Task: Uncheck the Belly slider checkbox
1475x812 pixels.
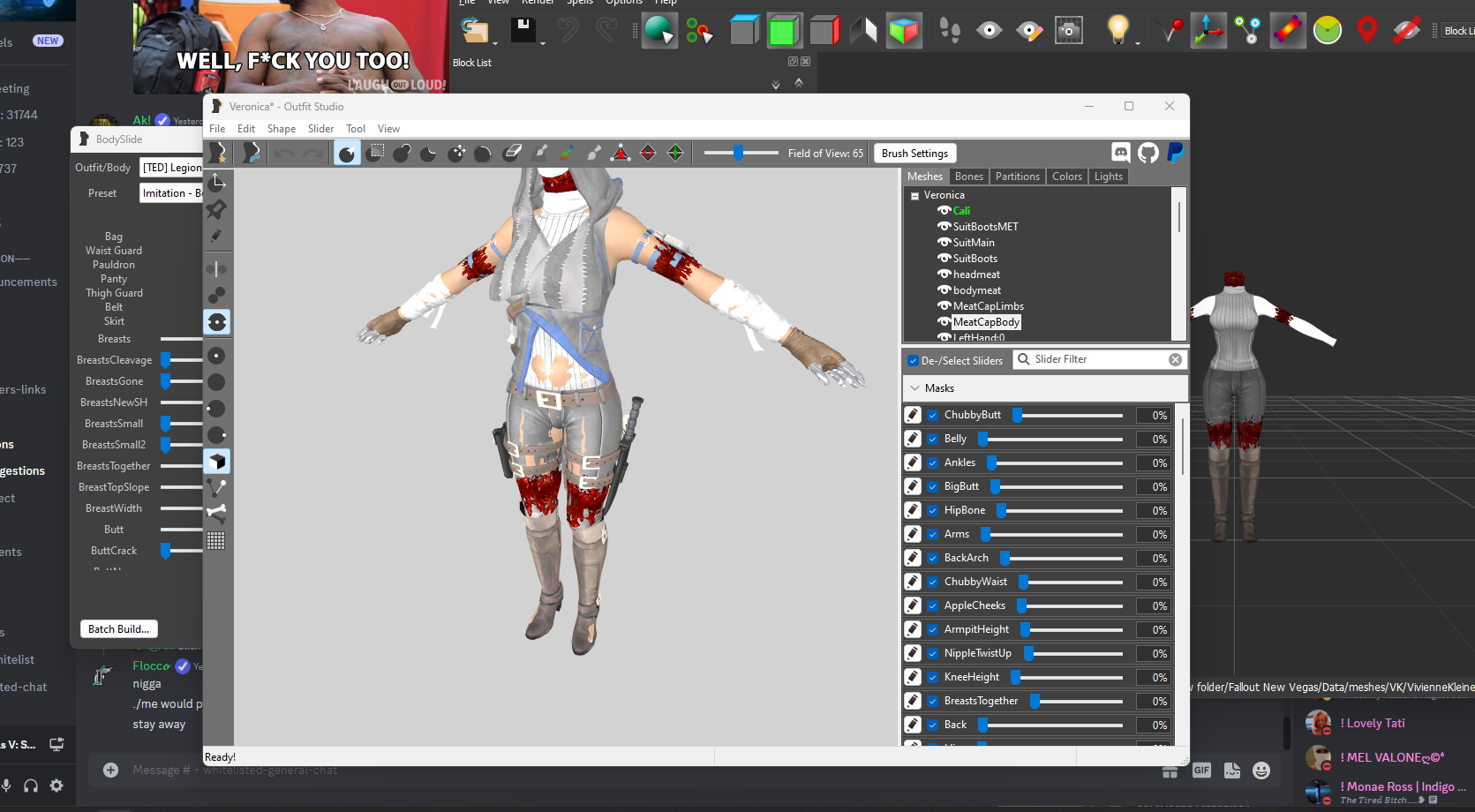Action: click(x=932, y=439)
